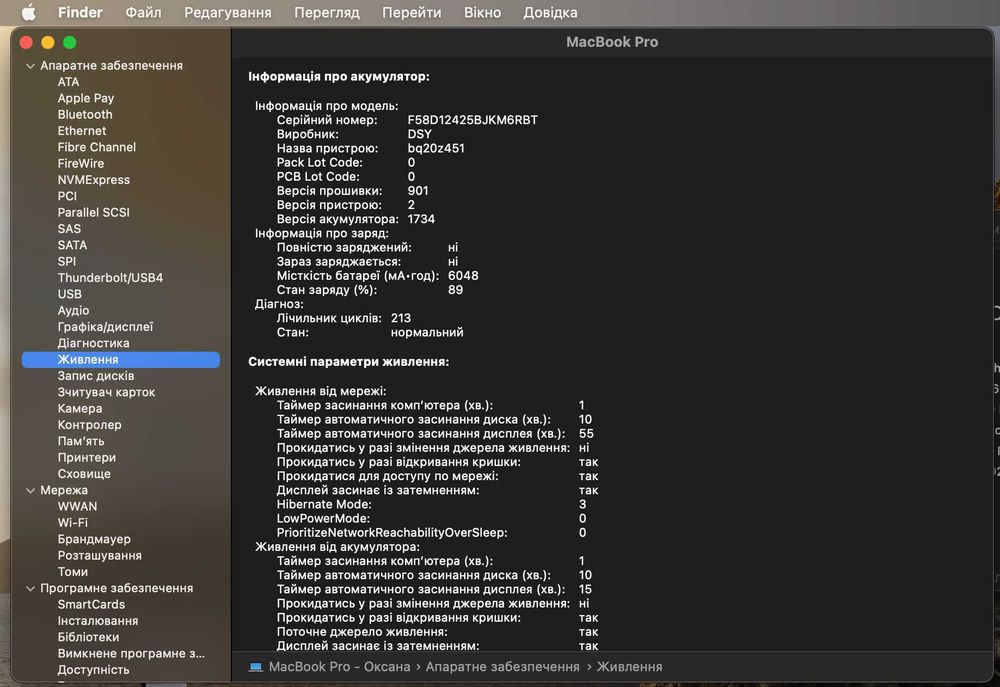Click Живлення in the bottom path bar

point(629,667)
